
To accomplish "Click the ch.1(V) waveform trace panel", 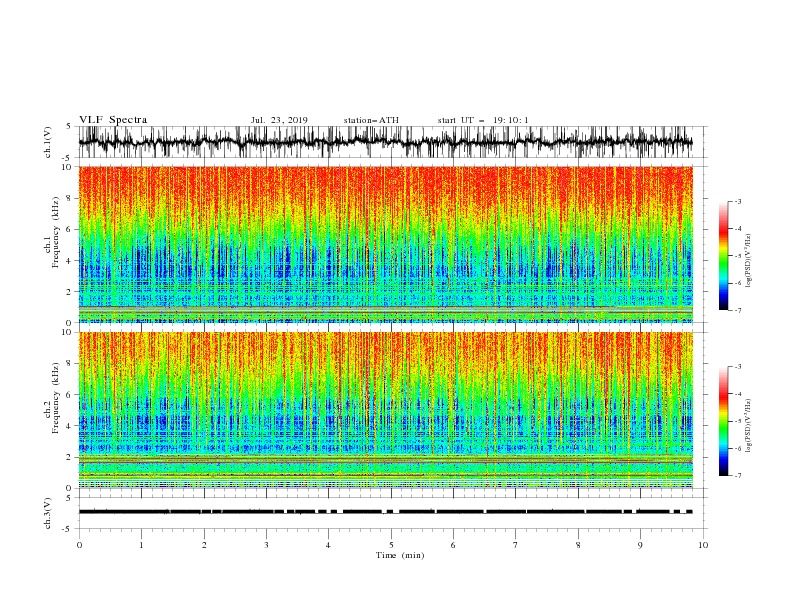I will [x=393, y=142].
